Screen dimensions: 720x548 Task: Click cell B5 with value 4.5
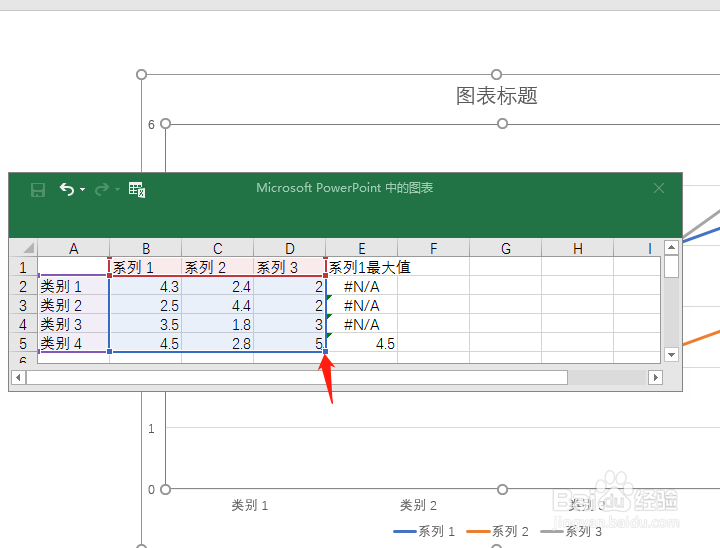[146, 343]
